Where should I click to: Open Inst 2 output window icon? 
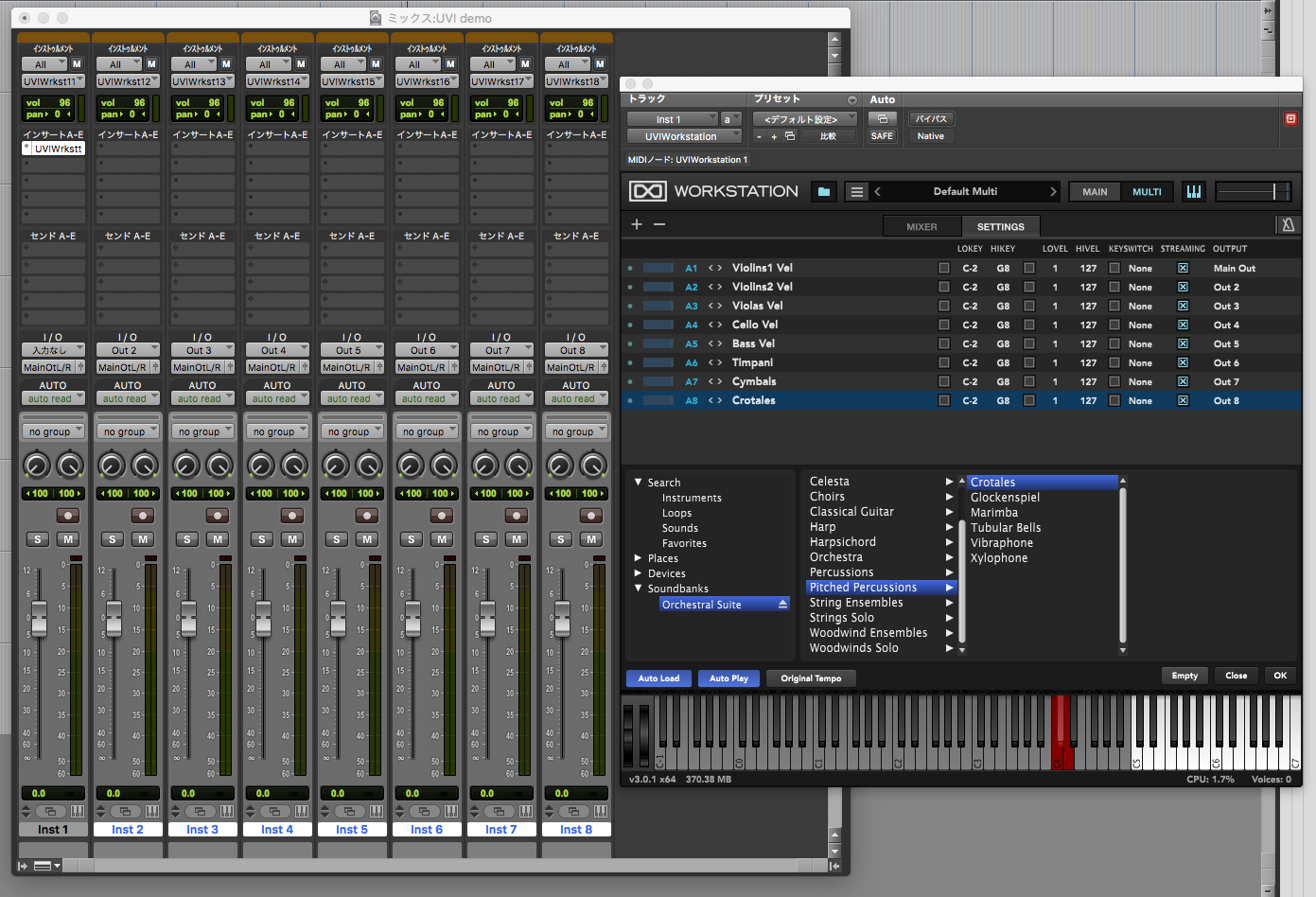tap(126, 812)
